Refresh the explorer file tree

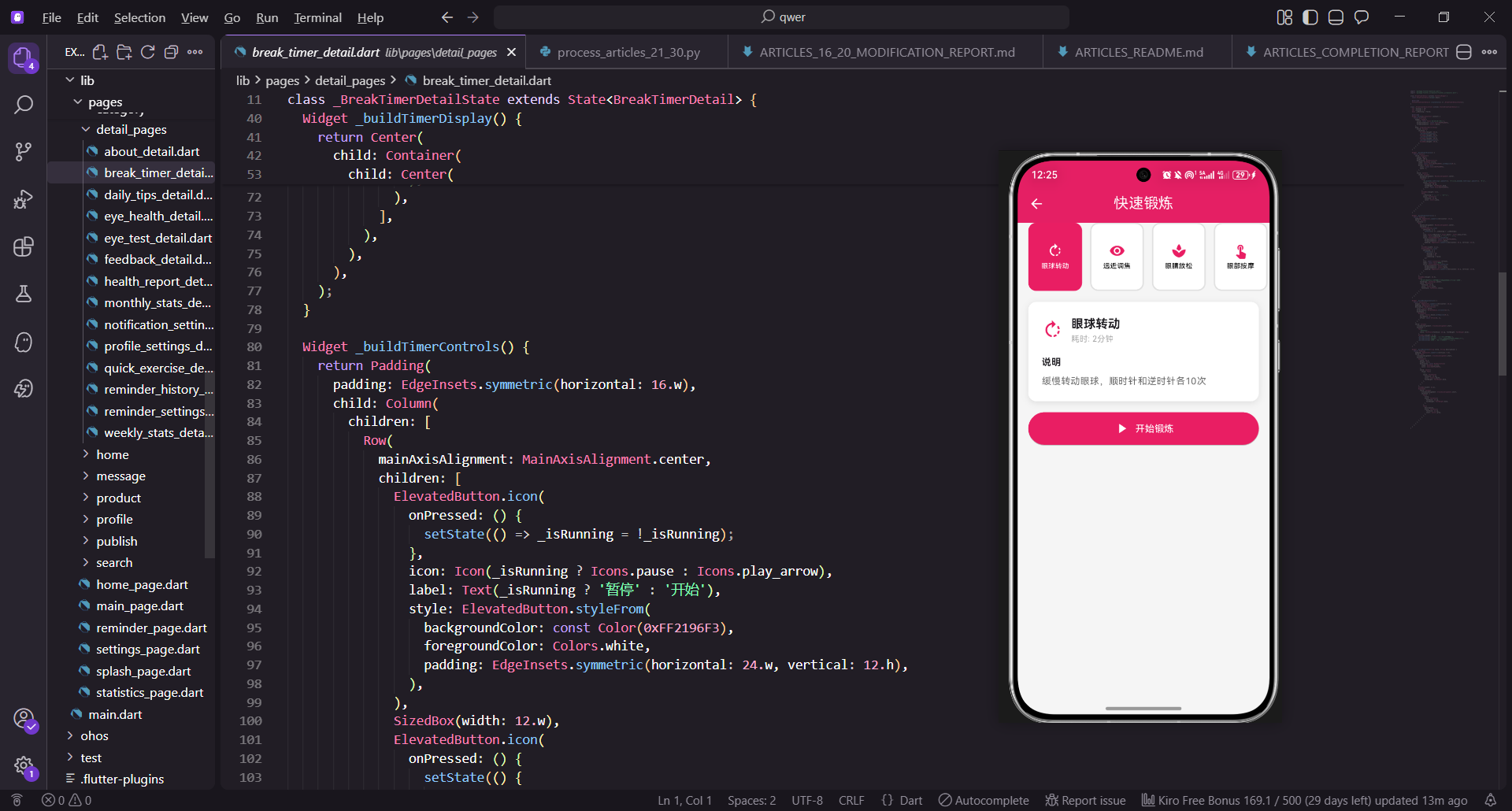coord(147,52)
